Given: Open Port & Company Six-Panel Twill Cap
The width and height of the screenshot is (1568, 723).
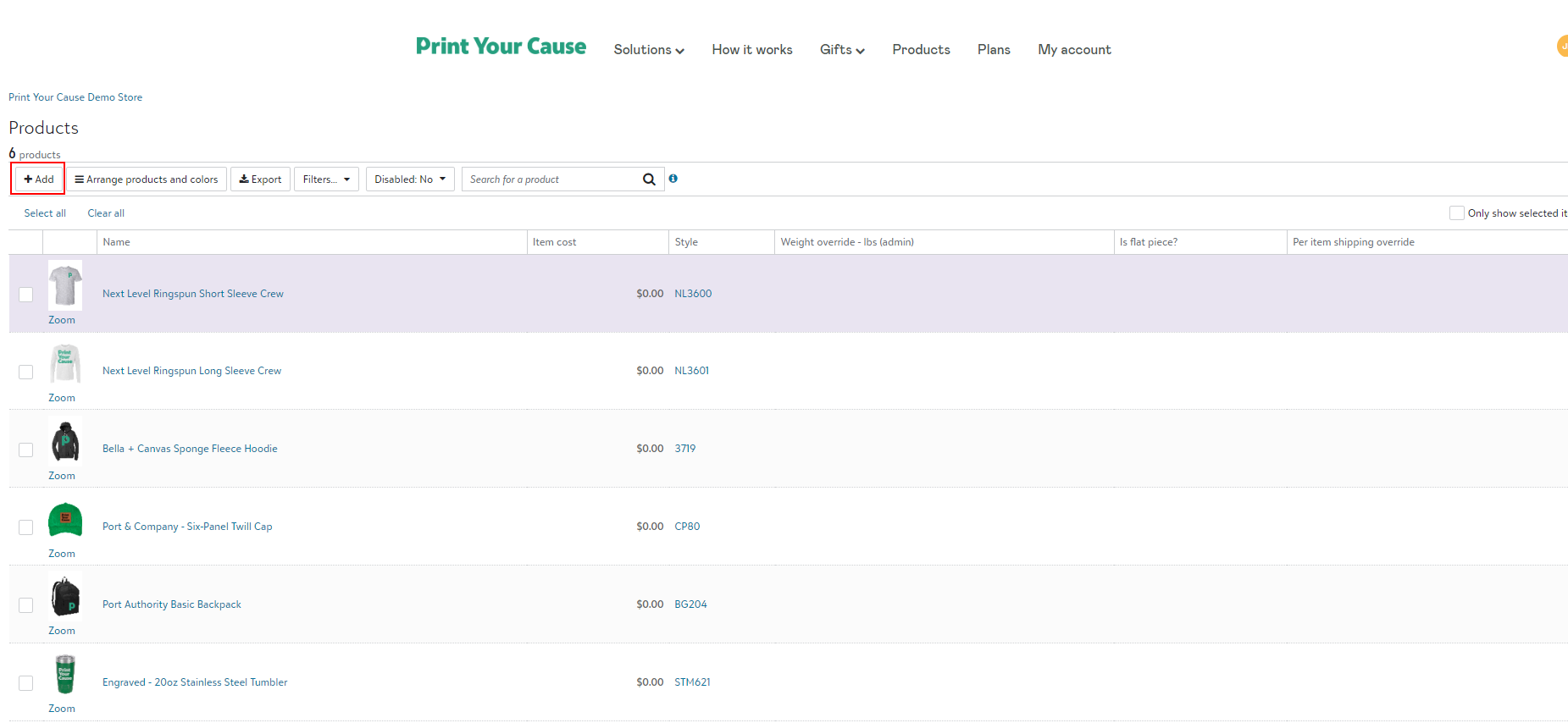Looking at the screenshot, I should coord(187,527).
